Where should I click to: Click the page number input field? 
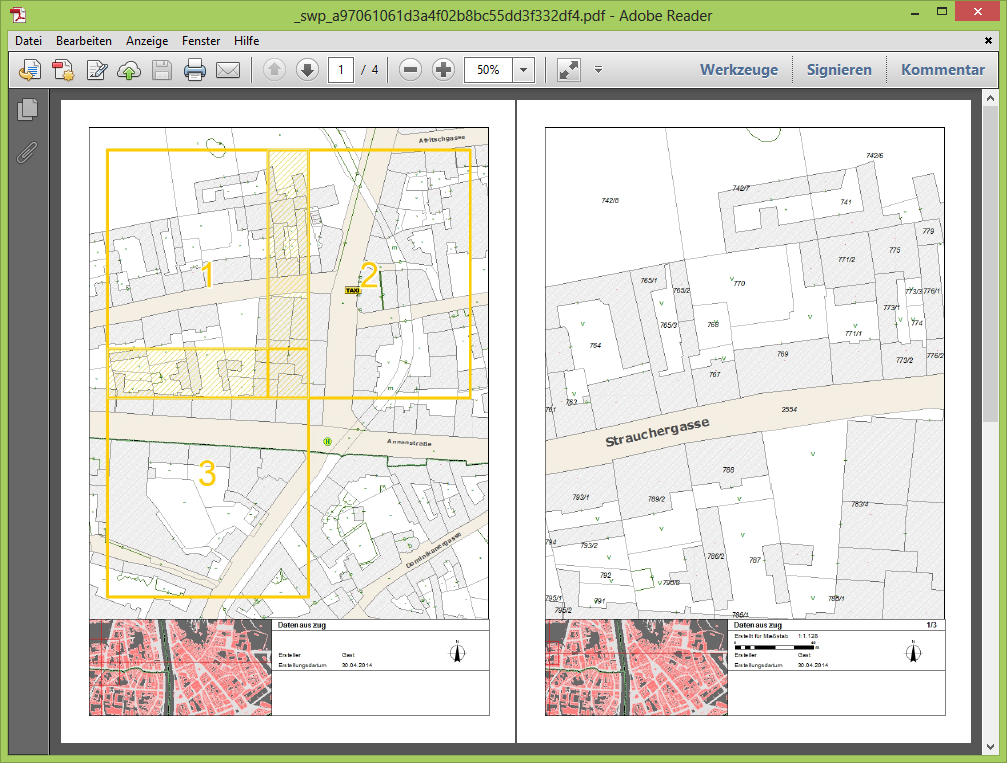(341, 70)
